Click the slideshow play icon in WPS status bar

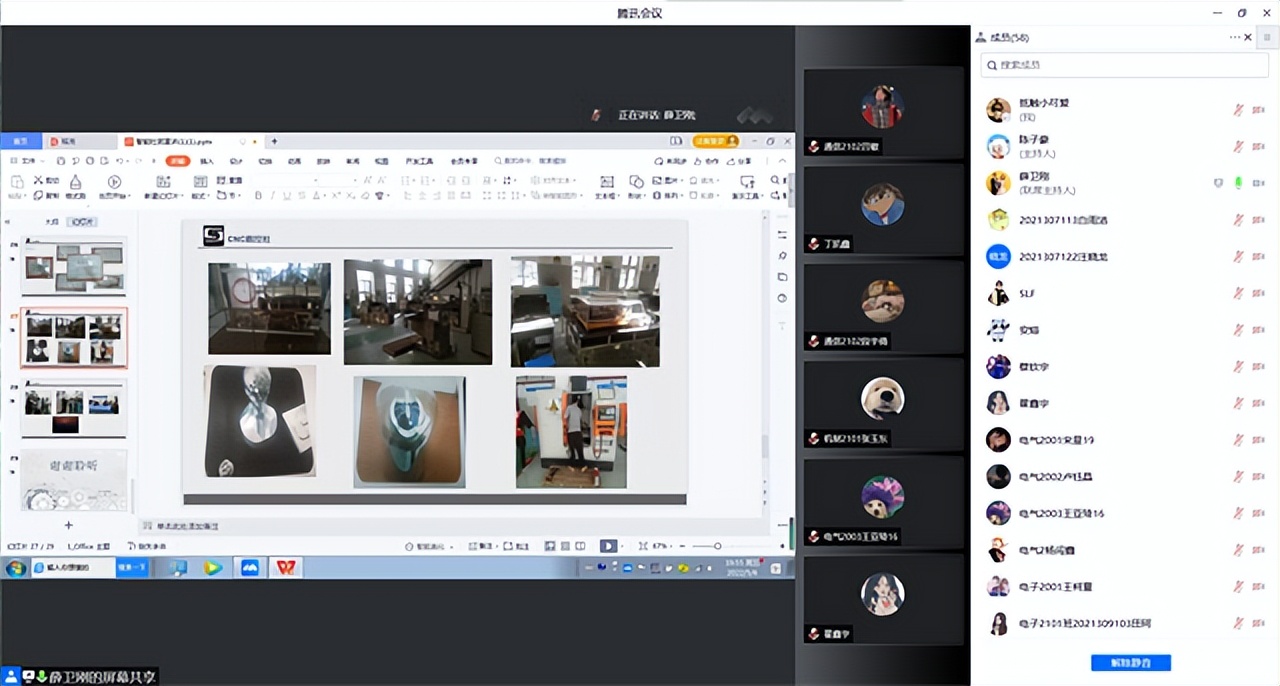(608, 546)
